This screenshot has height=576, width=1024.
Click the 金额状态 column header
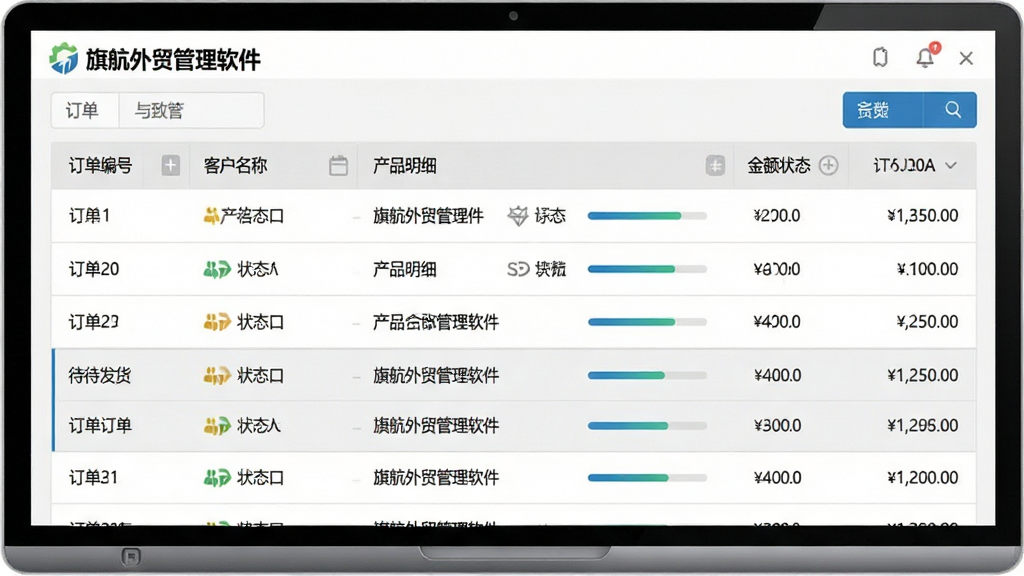(778, 166)
